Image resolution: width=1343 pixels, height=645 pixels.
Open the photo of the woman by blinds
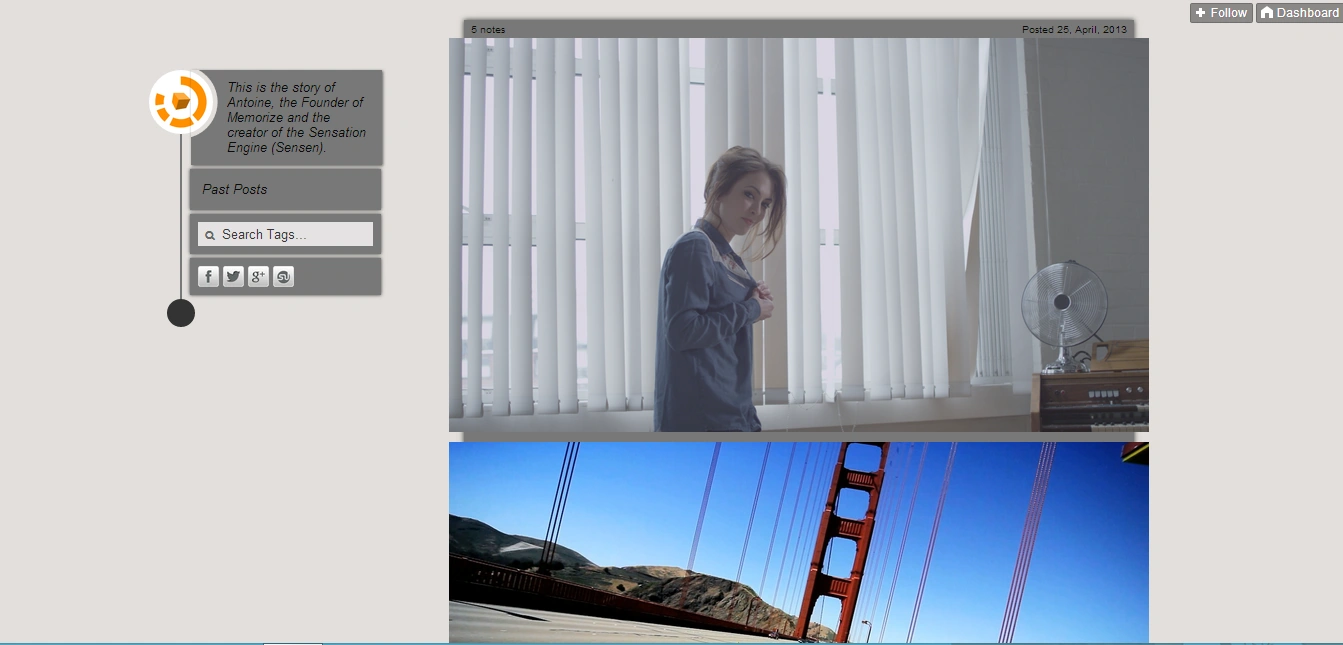point(799,235)
